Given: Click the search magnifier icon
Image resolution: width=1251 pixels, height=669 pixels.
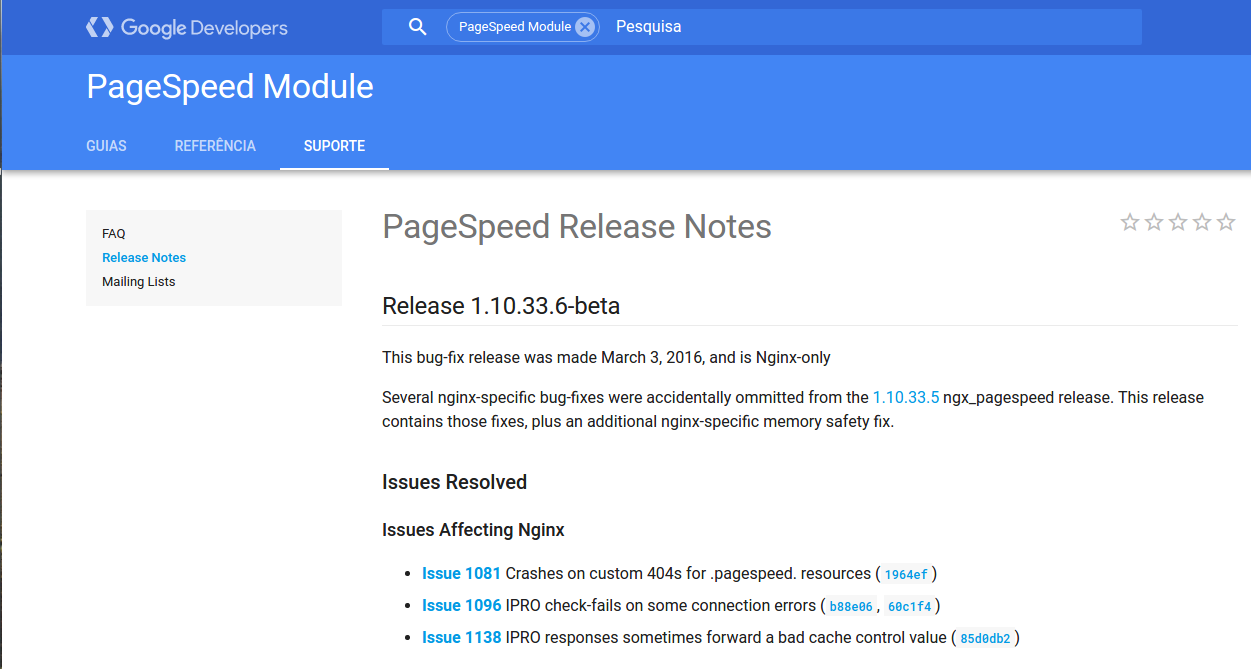Looking at the screenshot, I should [418, 27].
